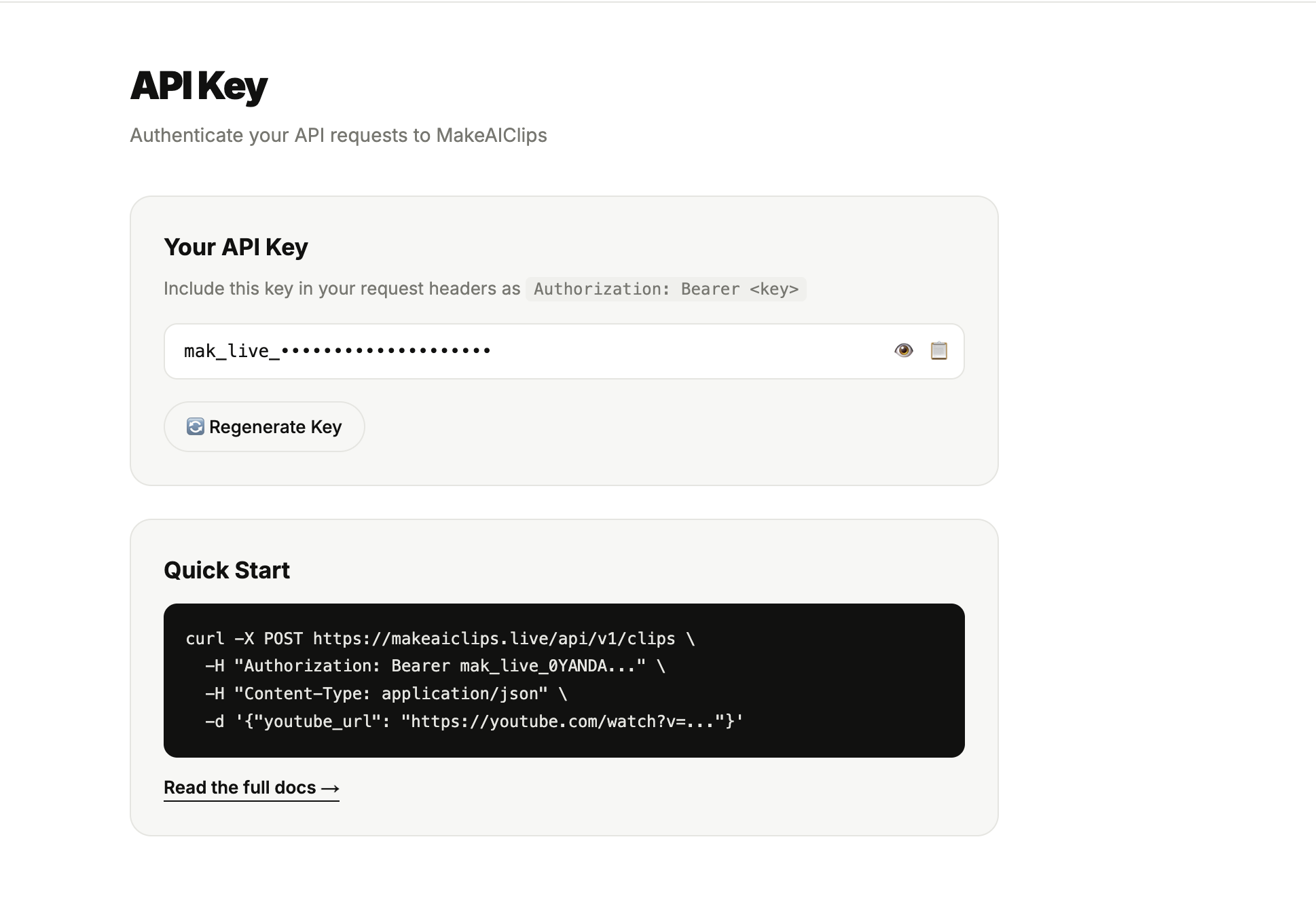Collapse the Quick Start panel
This screenshot has width=1316, height=907.
[x=226, y=570]
